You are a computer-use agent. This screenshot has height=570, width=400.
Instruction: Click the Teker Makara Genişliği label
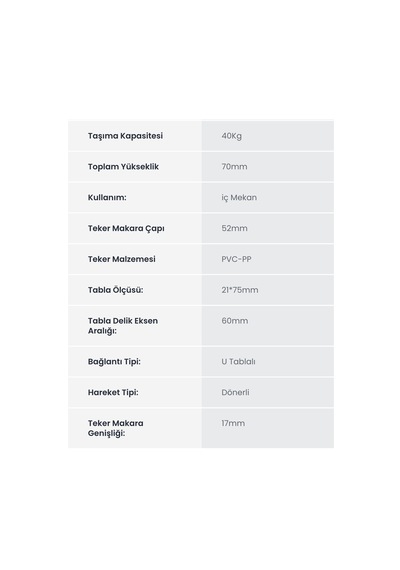115,428
